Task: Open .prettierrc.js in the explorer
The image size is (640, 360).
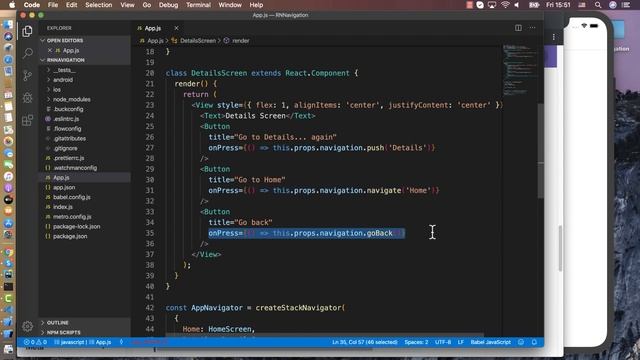Action: [69, 158]
